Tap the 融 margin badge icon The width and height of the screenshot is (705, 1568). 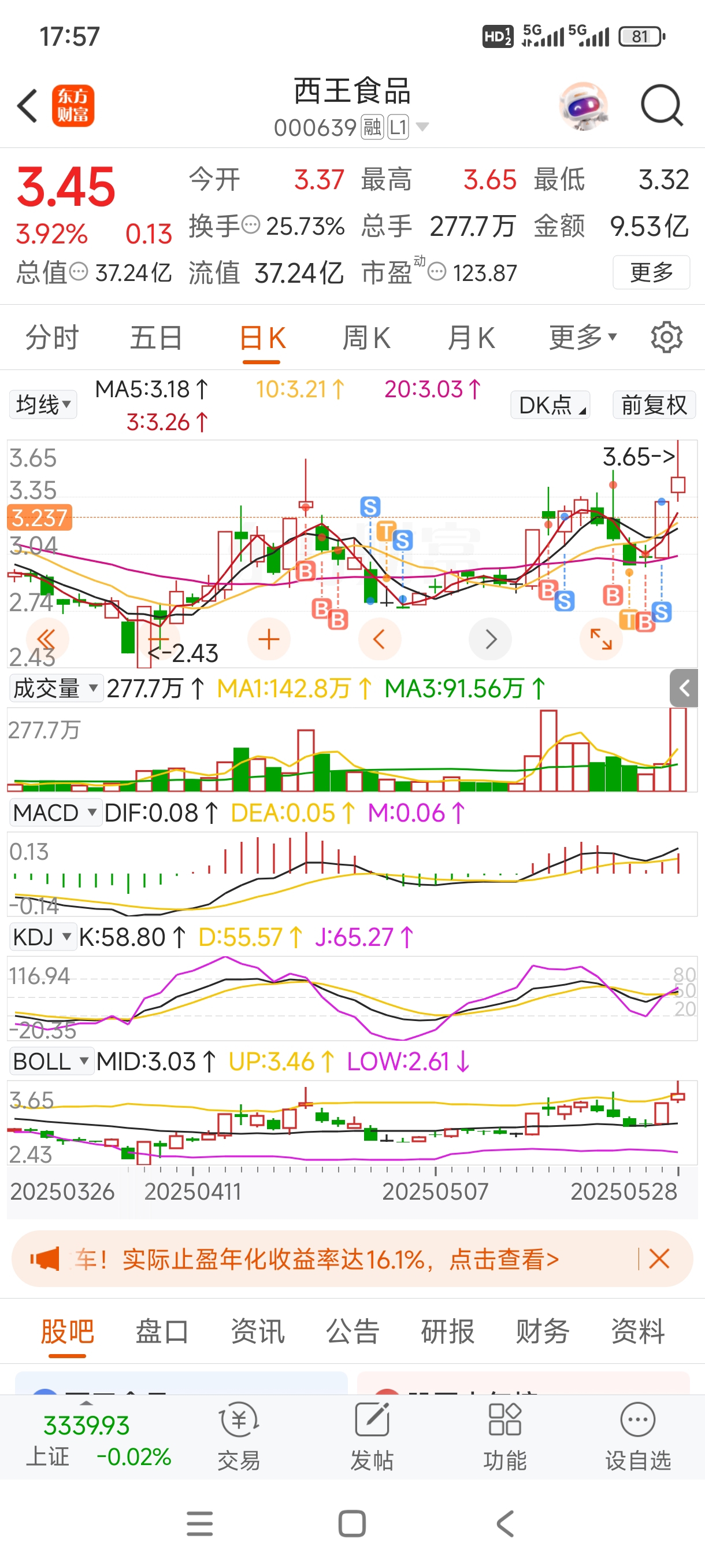tap(372, 128)
